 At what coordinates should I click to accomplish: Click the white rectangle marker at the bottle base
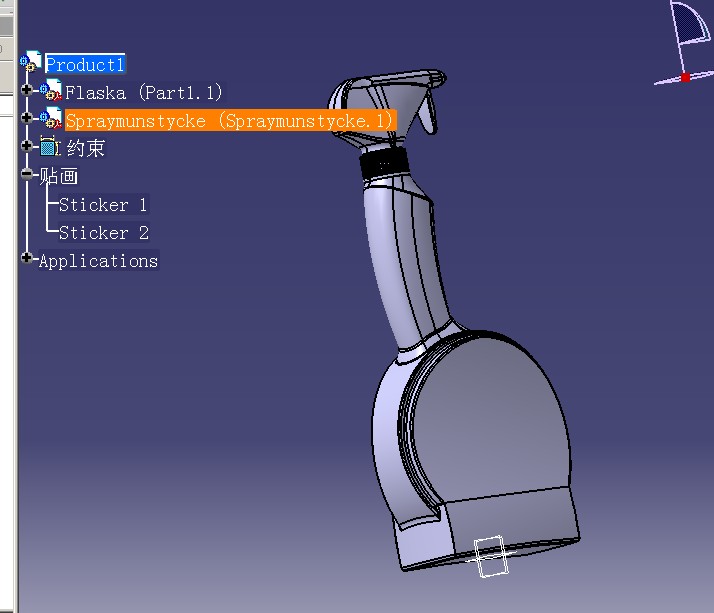tap(491, 556)
